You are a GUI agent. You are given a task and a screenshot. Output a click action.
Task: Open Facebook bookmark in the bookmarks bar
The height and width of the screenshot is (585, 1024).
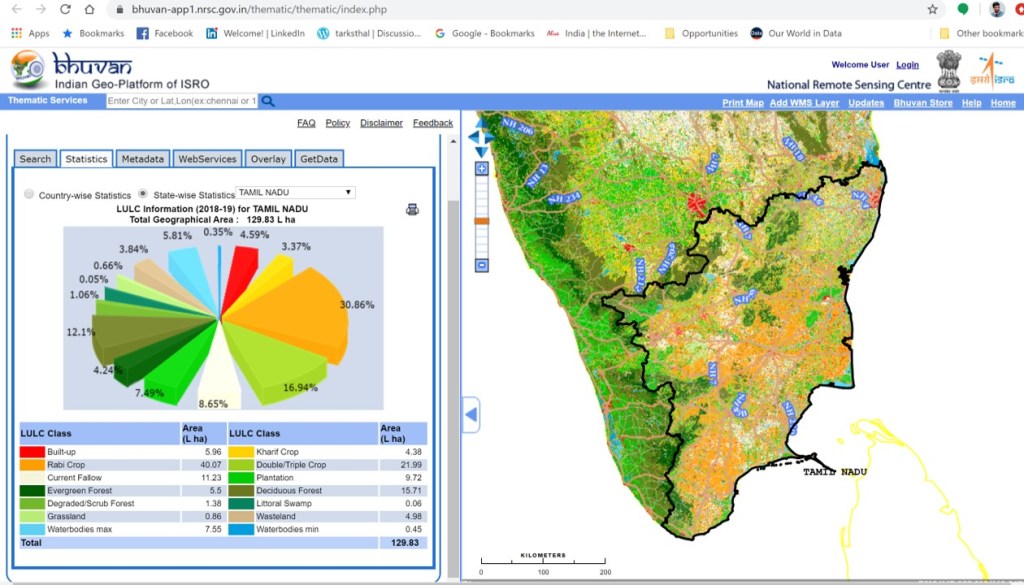(x=165, y=33)
